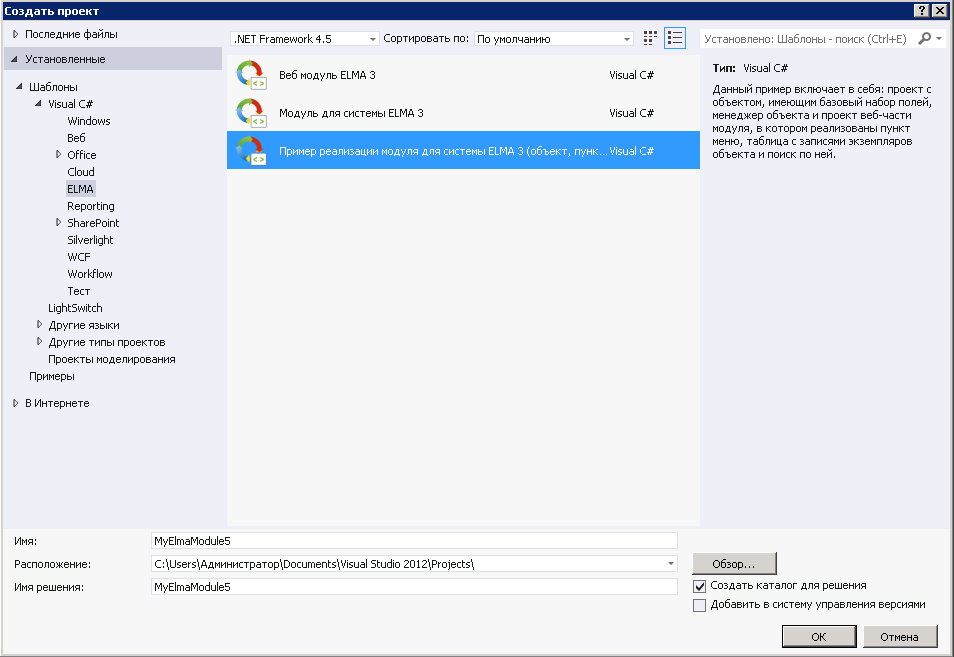Expand the В Интернете section
The height and width of the screenshot is (657, 954).
point(15,403)
